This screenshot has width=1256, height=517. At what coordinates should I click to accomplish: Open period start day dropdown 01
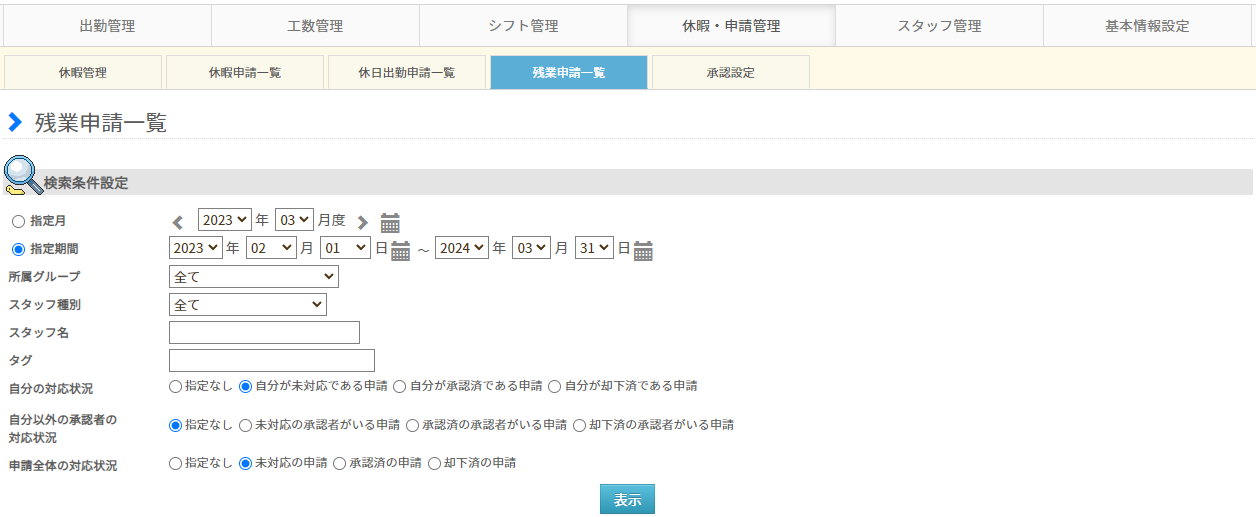click(x=345, y=248)
